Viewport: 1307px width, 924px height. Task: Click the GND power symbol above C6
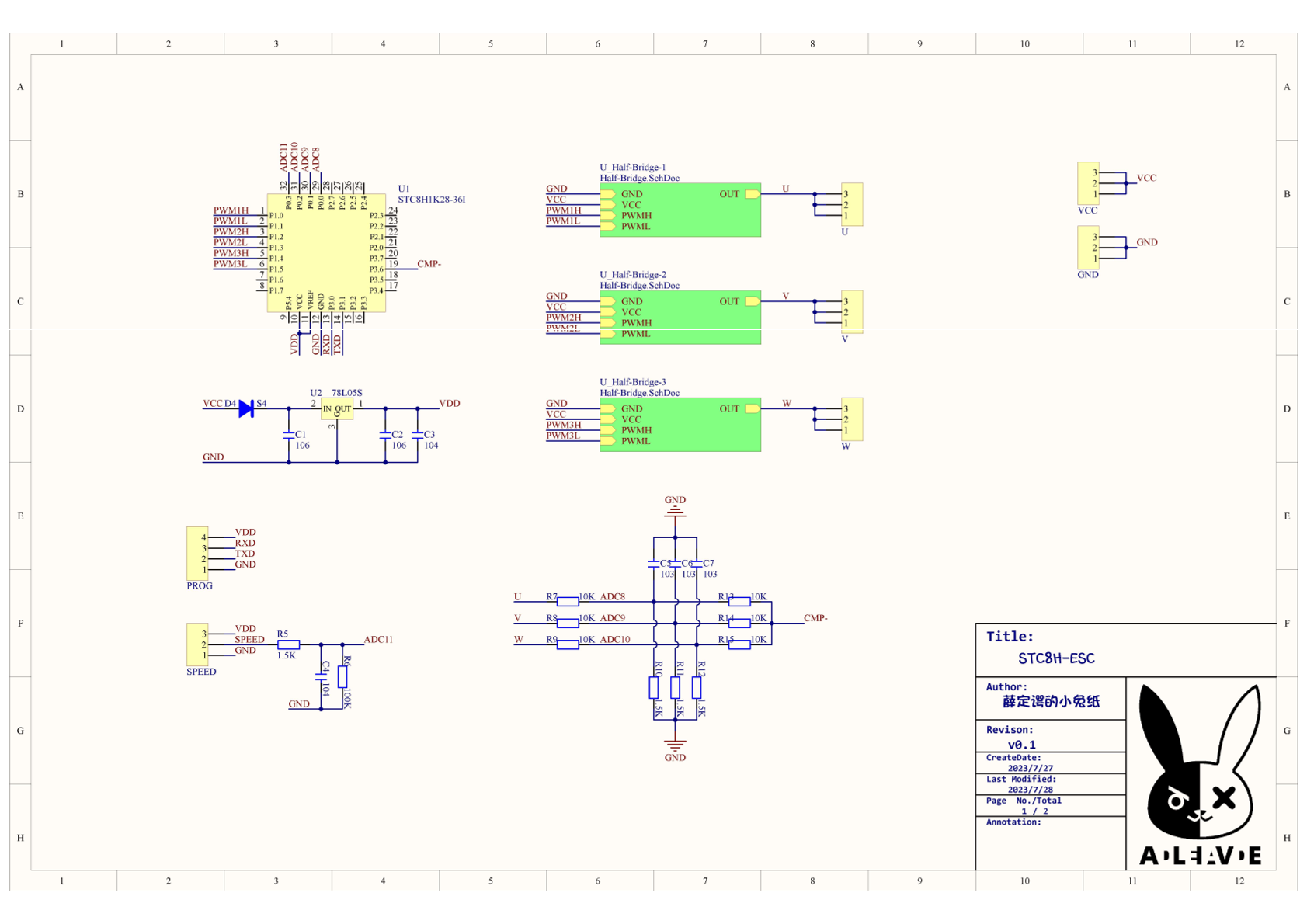(675, 511)
